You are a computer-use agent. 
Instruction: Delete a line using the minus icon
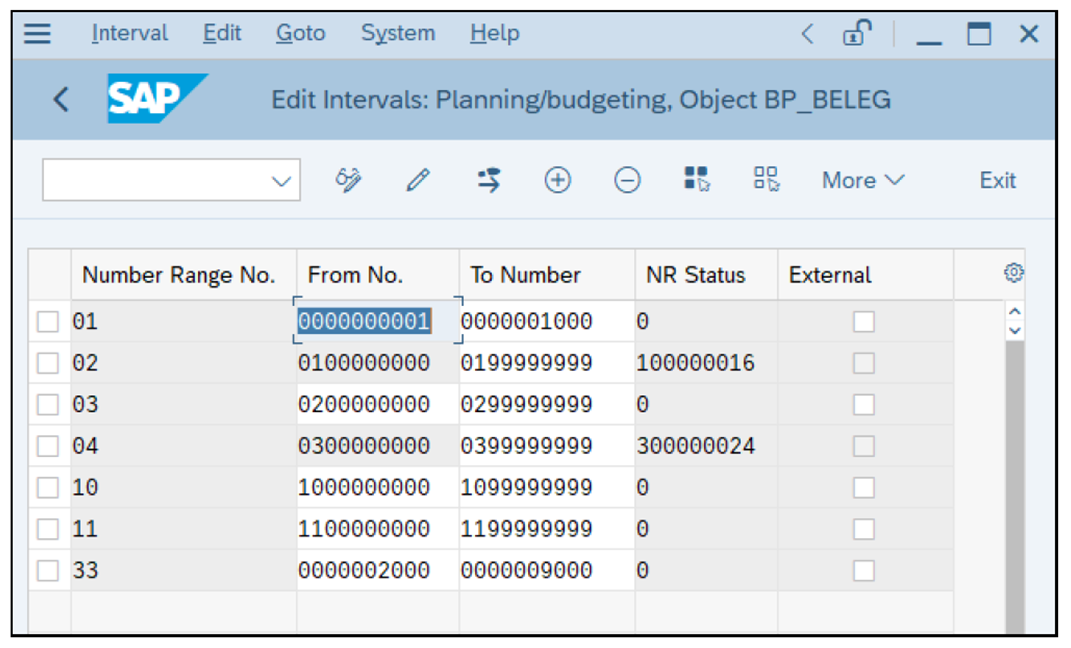(627, 180)
